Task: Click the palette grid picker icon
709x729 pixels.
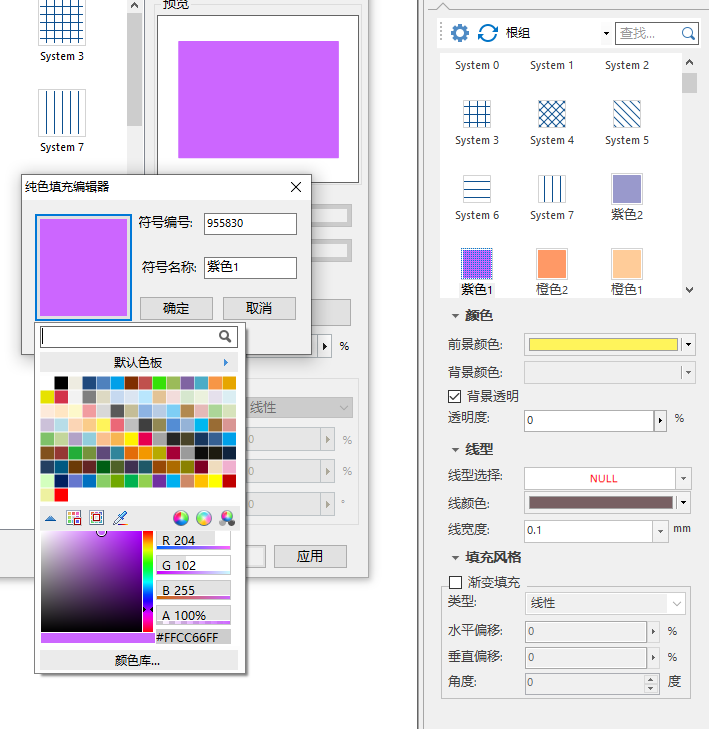Action: [x=74, y=517]
